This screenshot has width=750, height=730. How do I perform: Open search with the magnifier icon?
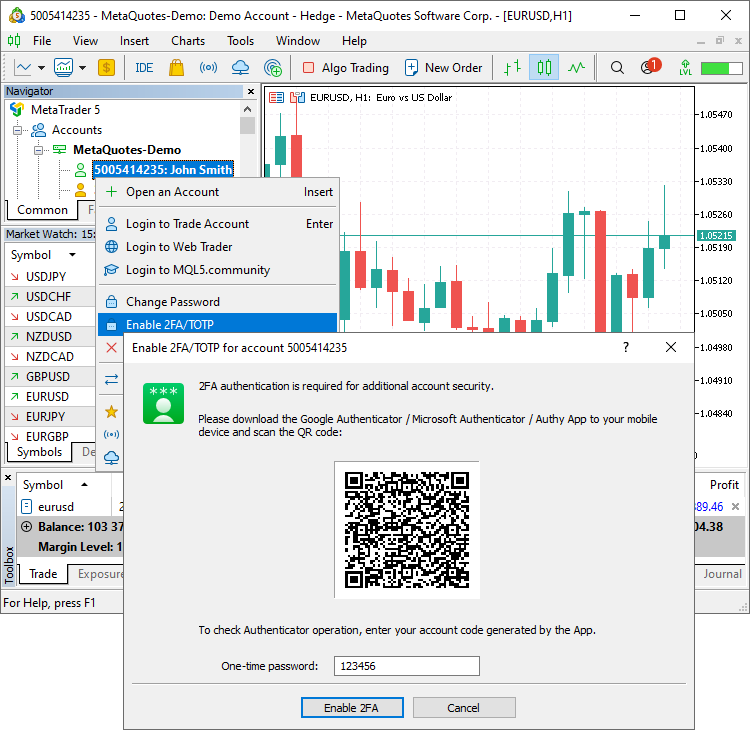point(617,68)
